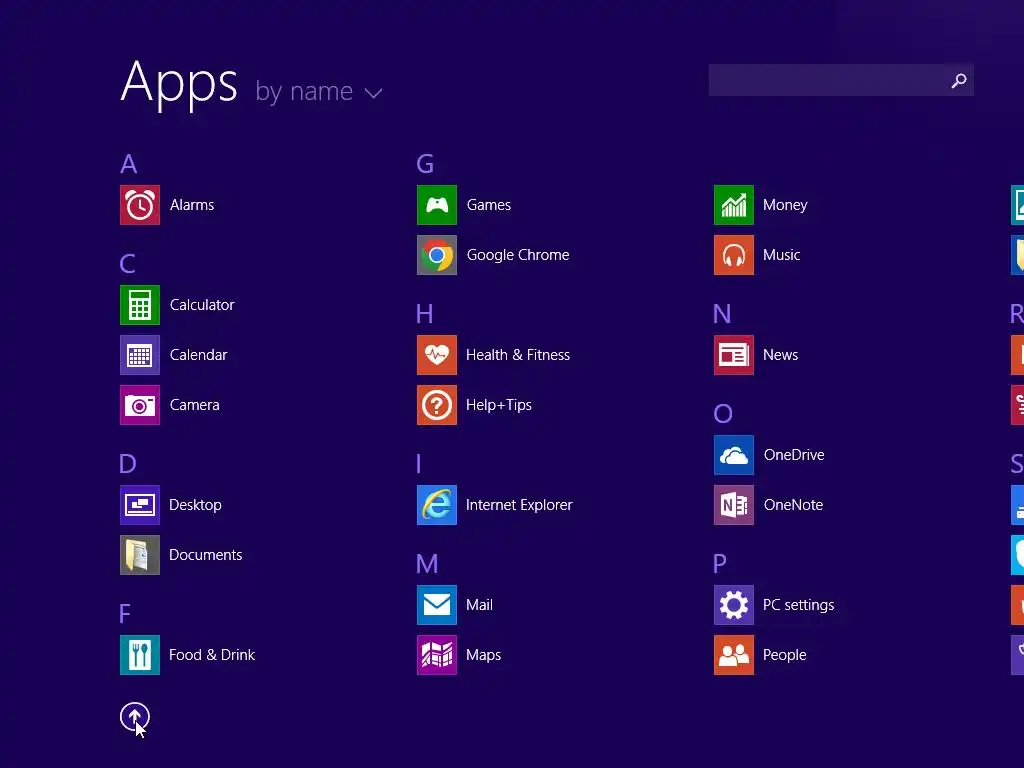Click the letter I group header
This screenshot has height=768, width=1024.
(419, 464)
